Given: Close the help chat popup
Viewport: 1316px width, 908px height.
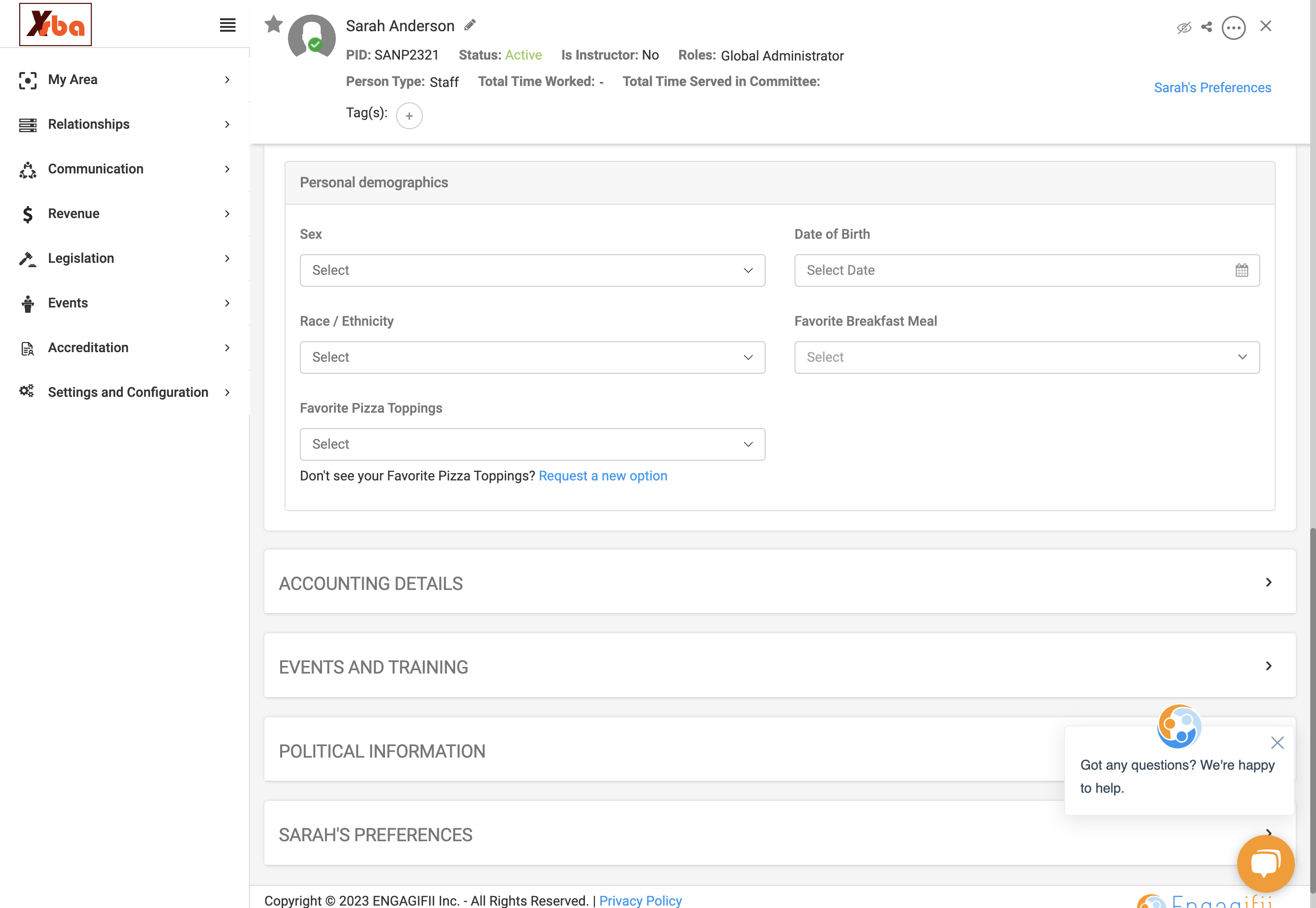Looking at the screenshot, I should (1277, 742).
